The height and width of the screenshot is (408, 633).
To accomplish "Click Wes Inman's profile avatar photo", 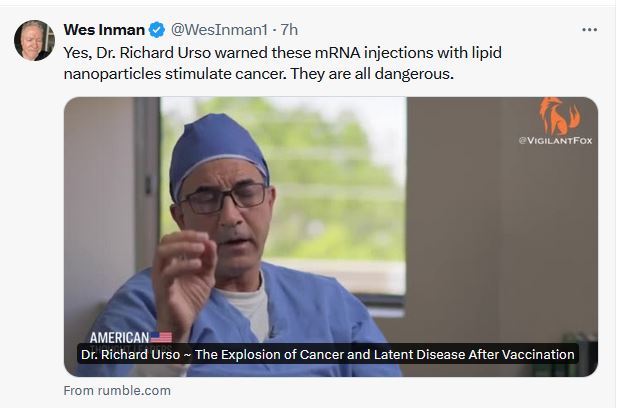I will tap(33, 40).
